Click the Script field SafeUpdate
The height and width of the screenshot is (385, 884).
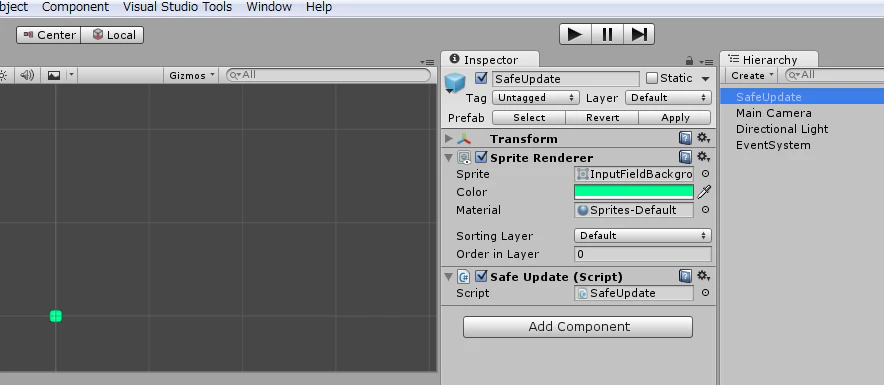click(634, 293)
